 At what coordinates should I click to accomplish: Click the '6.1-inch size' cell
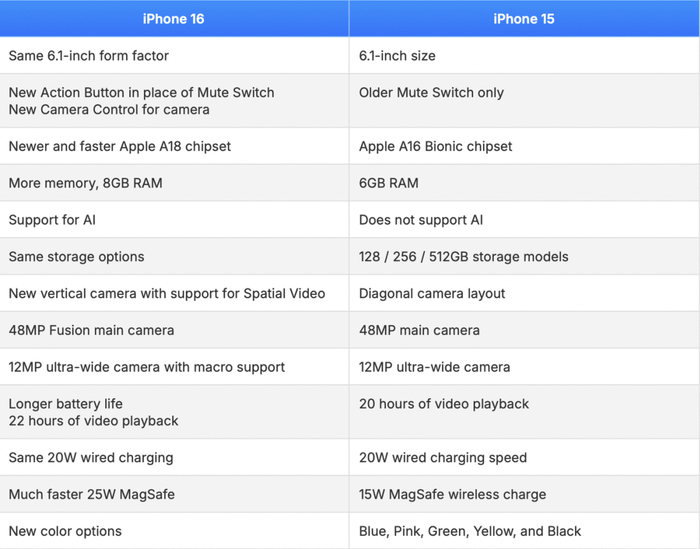pyautogui.click(x=397, y=56)
